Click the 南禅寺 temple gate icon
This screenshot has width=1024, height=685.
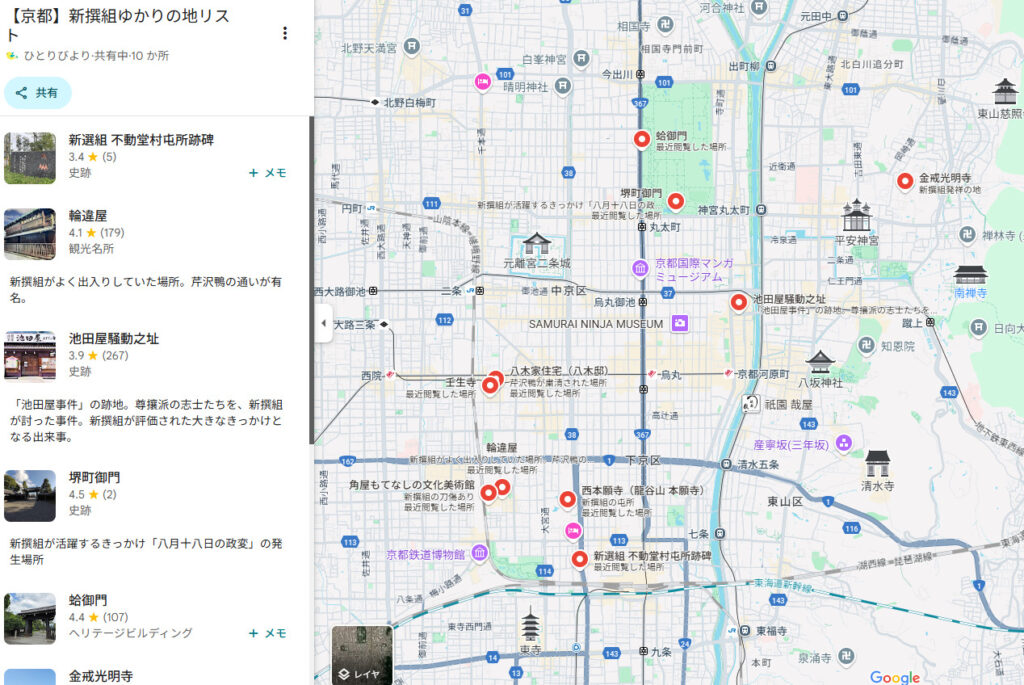click(x=970, y=274)
